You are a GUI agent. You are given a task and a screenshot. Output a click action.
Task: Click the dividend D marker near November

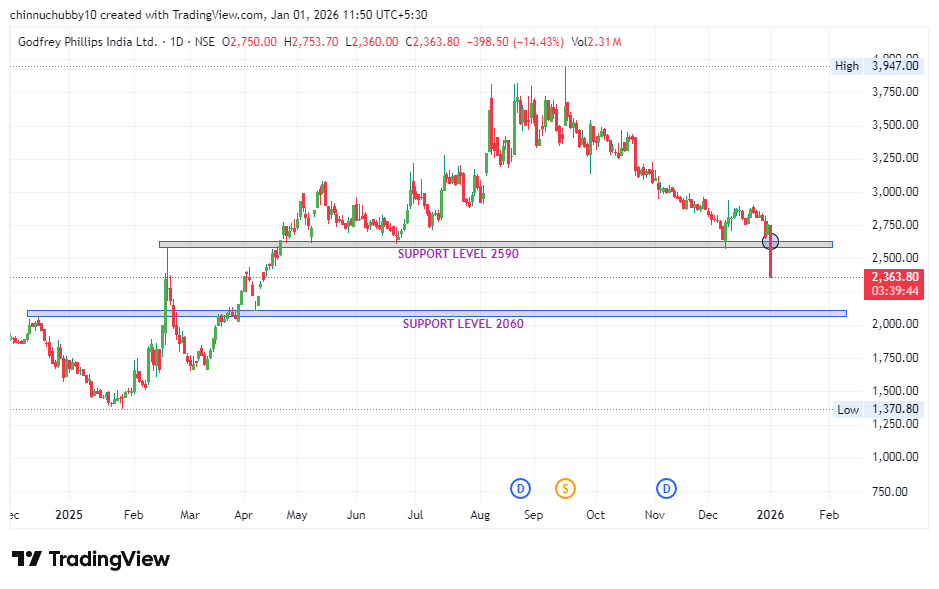[x=666, y=488]
